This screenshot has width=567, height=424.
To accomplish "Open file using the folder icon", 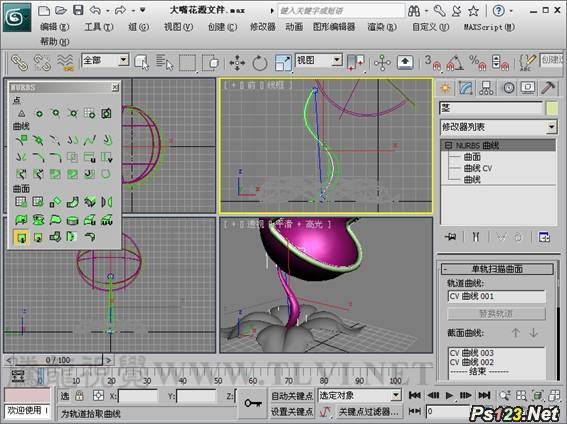I will coord(61,10).
